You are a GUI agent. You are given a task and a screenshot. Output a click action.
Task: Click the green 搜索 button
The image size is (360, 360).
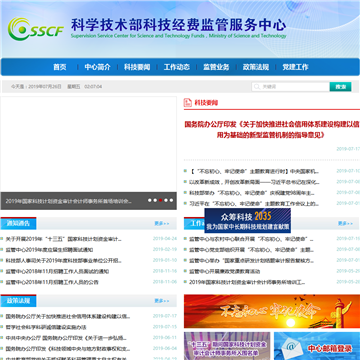(x=340, y=87)
